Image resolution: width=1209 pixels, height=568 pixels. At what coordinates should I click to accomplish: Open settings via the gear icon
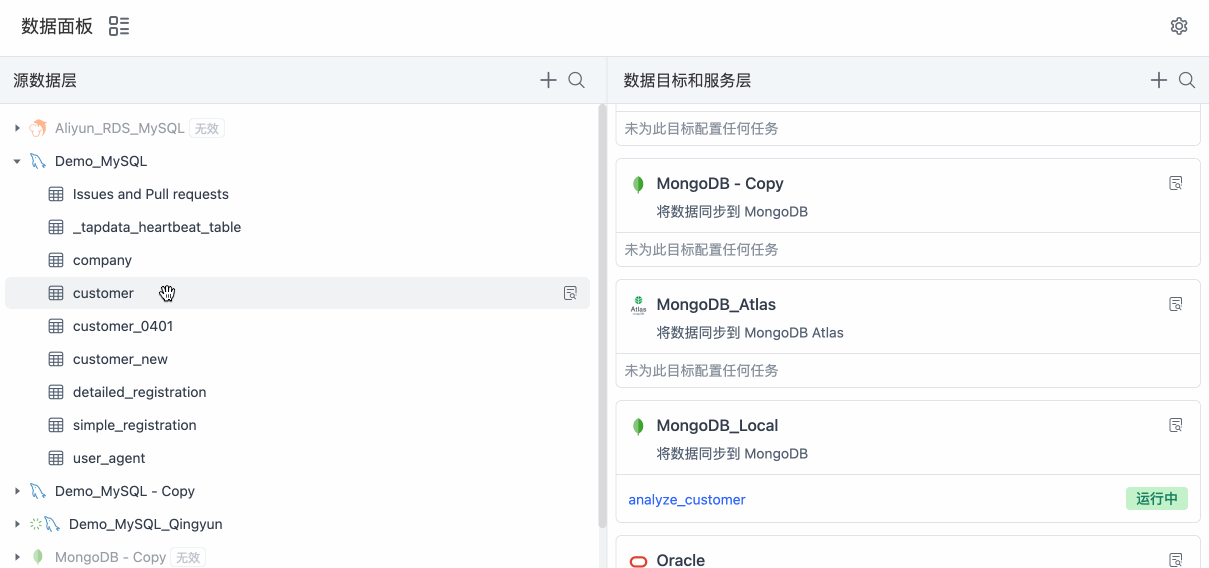click(1179, 27)
